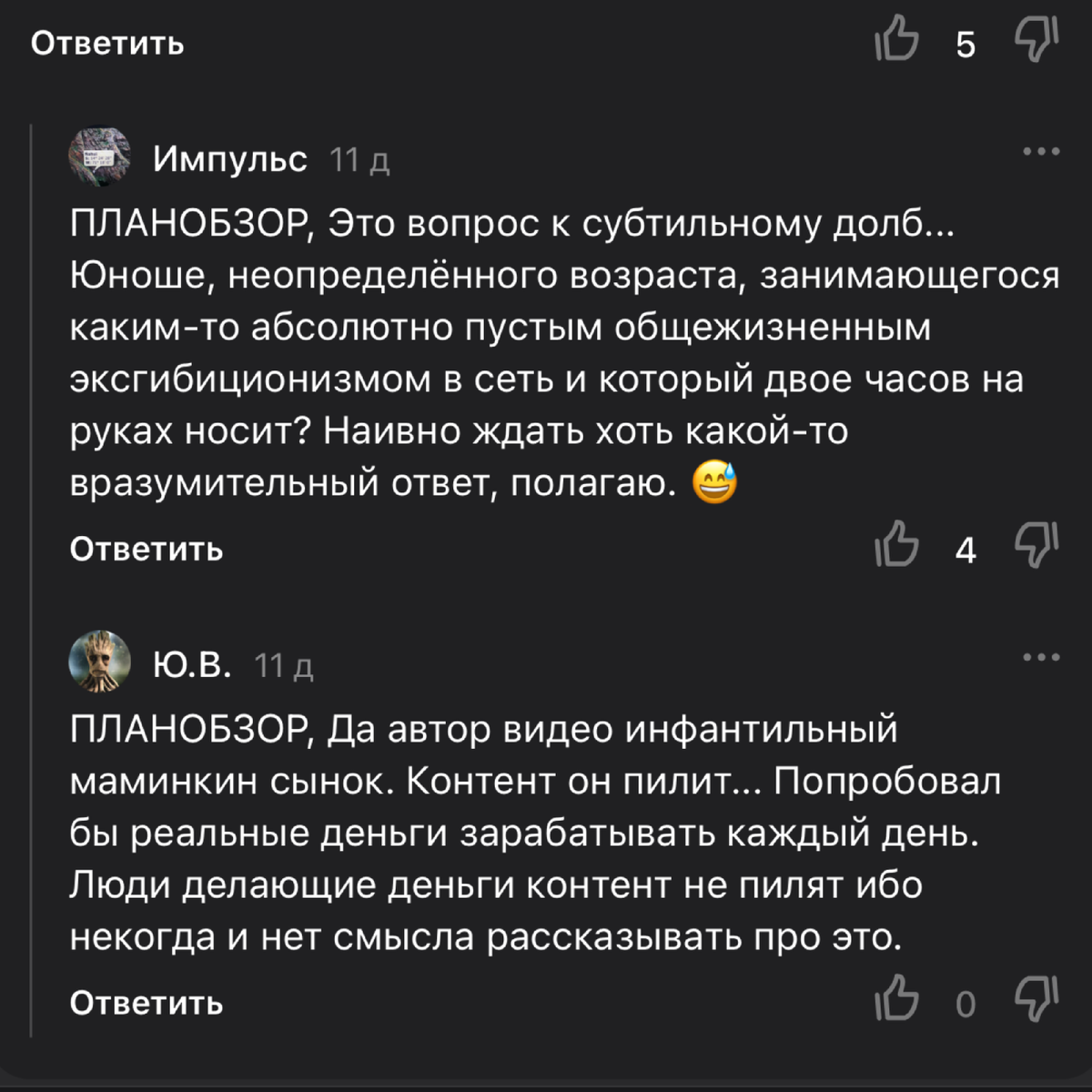
Task: Reply to Импульс's comment via Ответить
Action: (x=147, y=549)
